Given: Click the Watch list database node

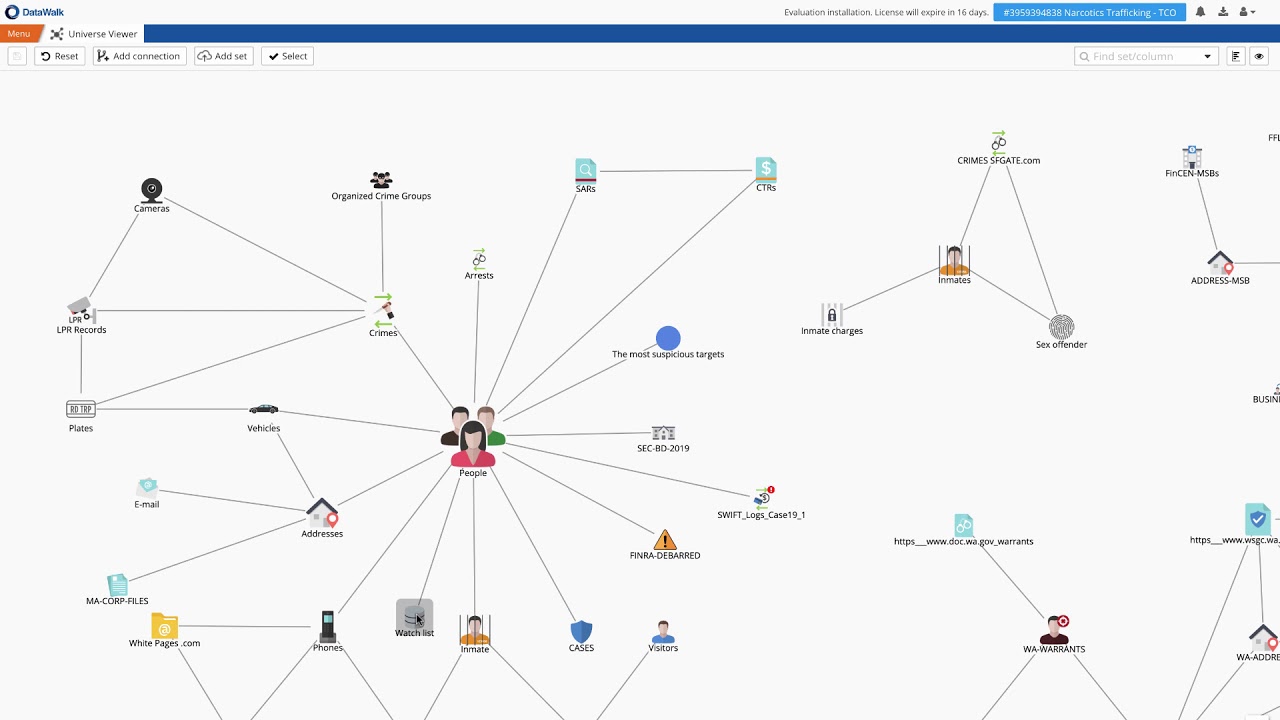Looking at the screenshot, I should point(414,615).
